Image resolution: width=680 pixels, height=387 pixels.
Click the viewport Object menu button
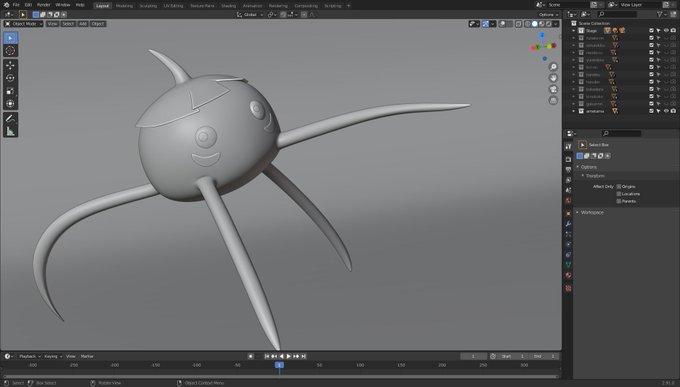[98, 24]
